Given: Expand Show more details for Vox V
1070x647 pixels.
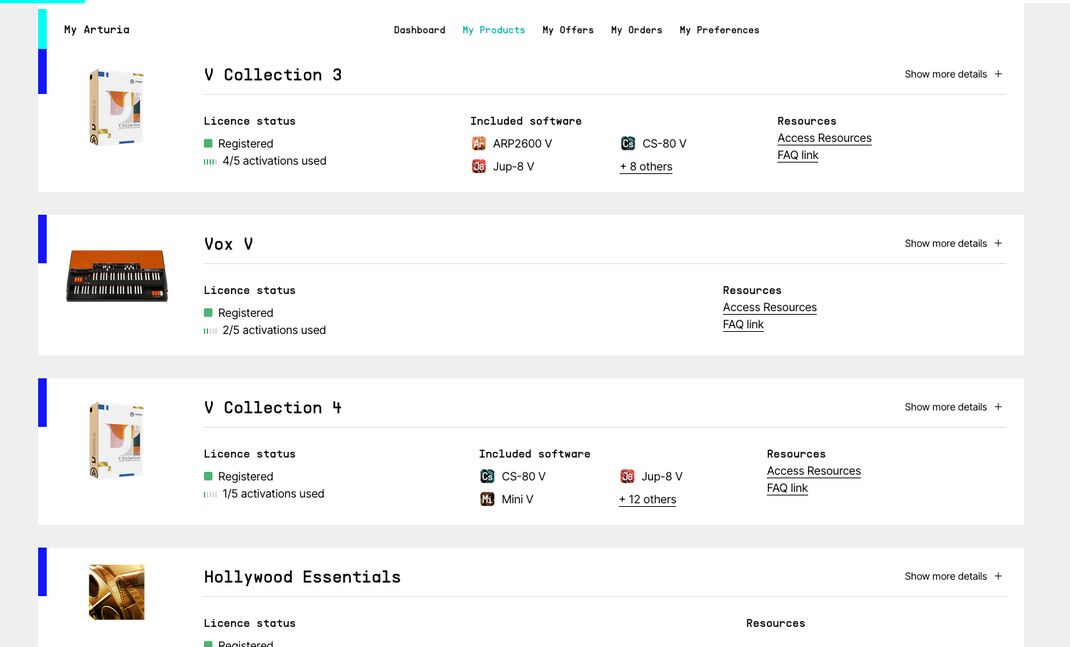Looking at the screenshot, I should point(953,244).
